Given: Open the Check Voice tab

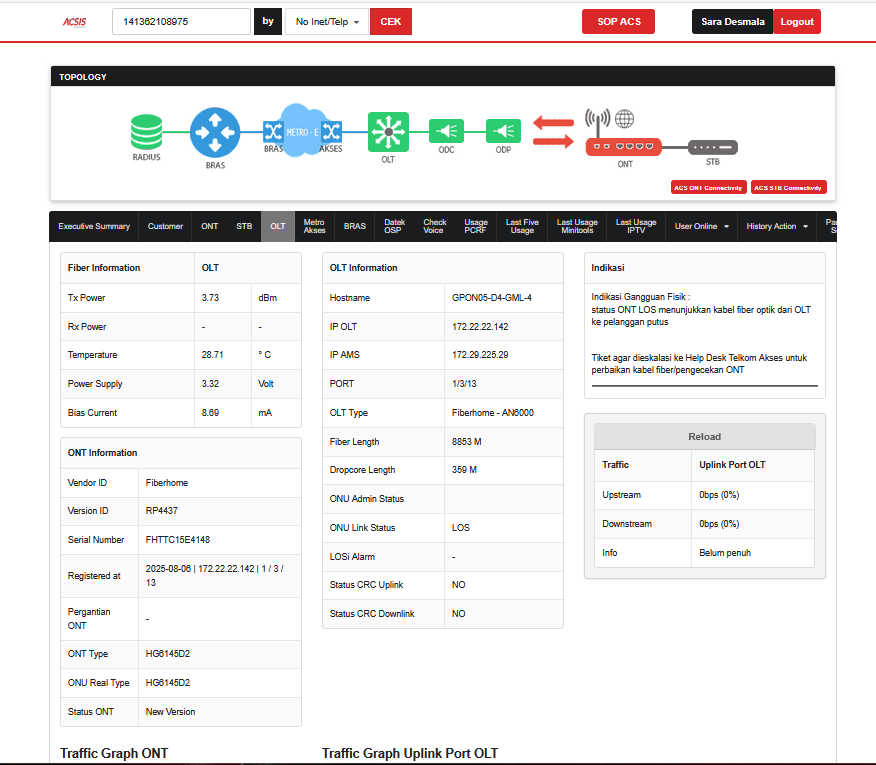Looking at the screenshot, I should (434, 226).
